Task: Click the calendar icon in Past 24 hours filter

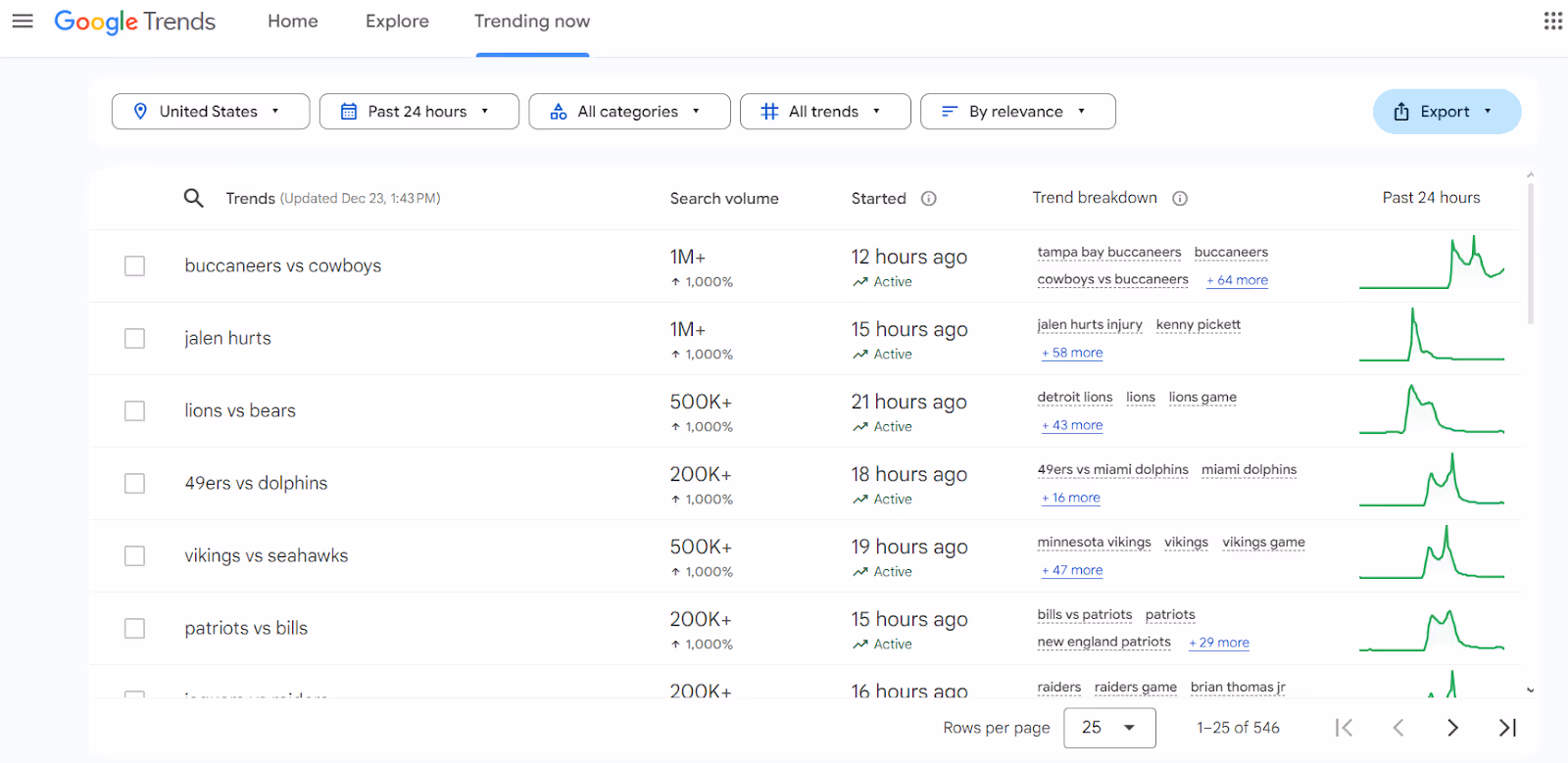Action: click(x=349, y=112)
